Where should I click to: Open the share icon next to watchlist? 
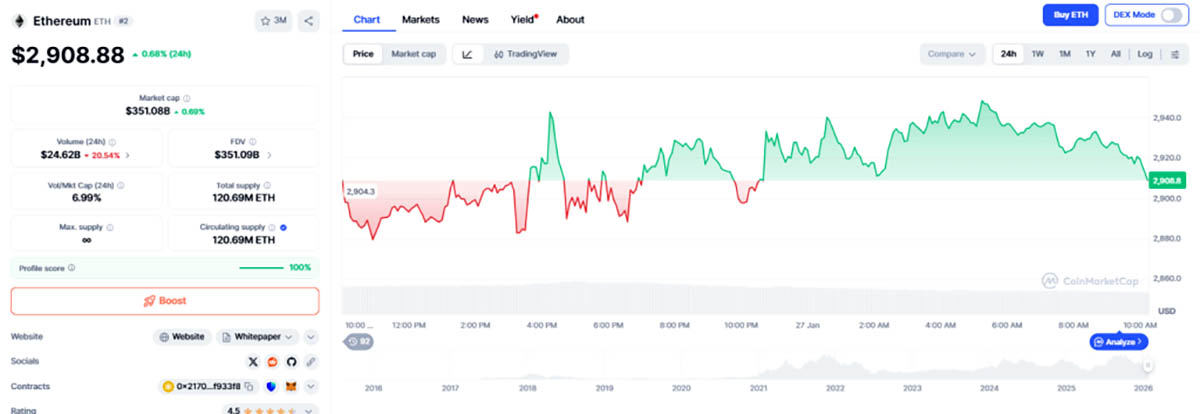[308, 20]
